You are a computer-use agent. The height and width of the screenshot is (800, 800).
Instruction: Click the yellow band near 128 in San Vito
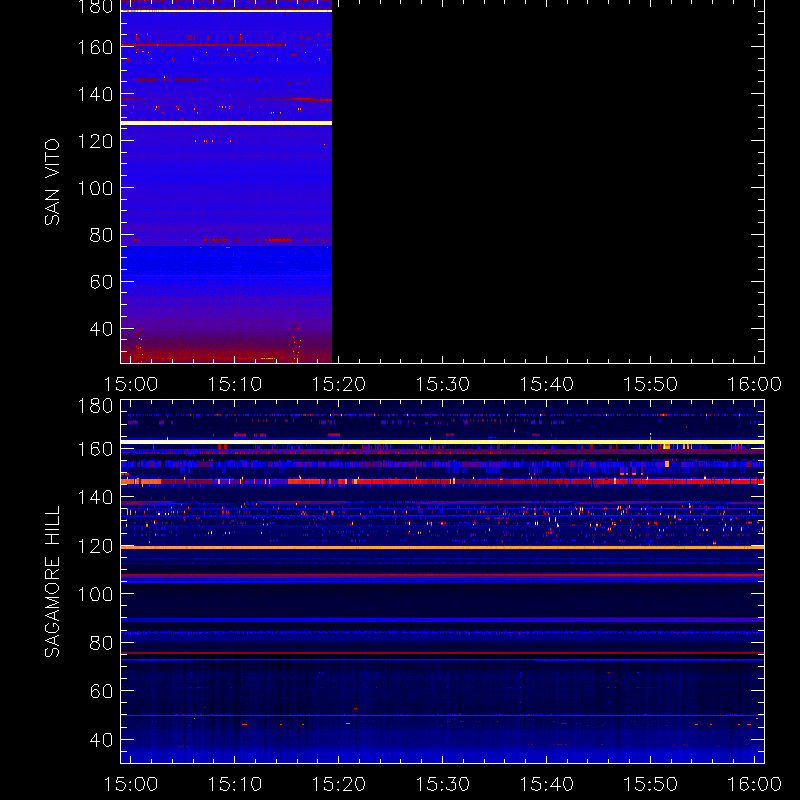coord(227,123)
